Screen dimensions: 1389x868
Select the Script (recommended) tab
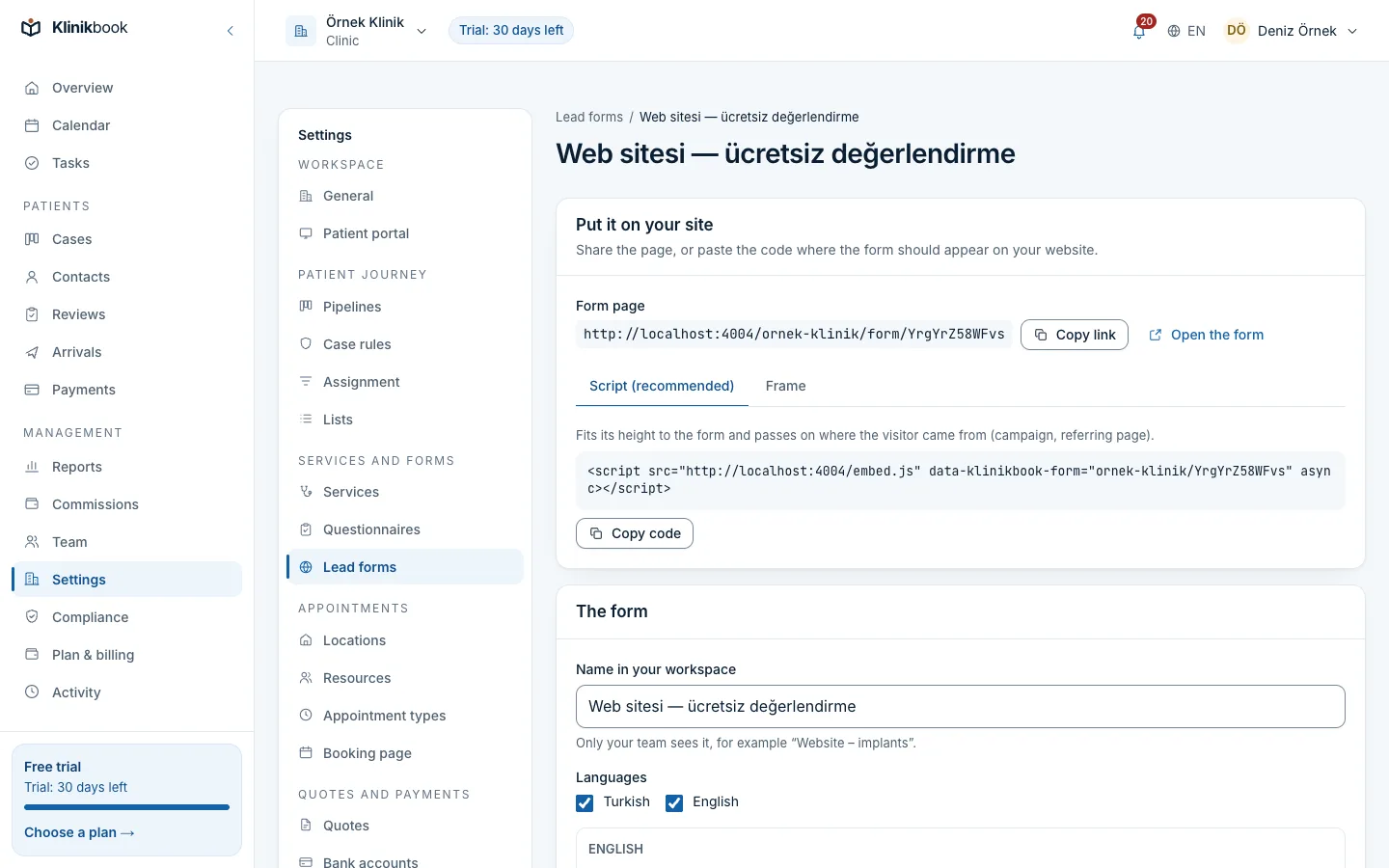[662, 386]
